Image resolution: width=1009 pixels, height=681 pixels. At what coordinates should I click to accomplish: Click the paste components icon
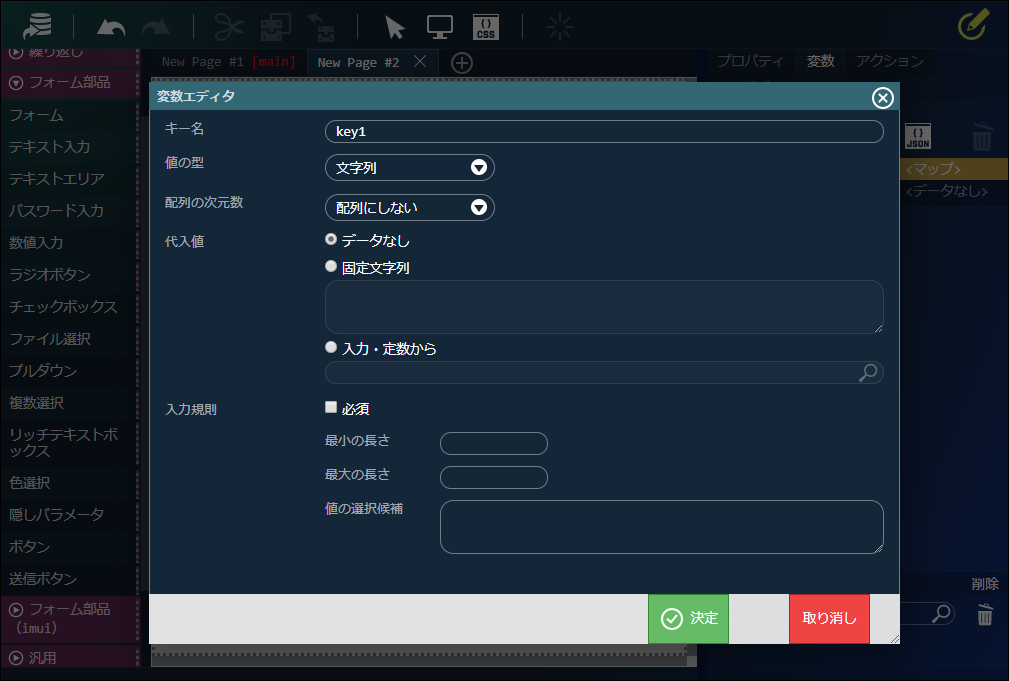(321, 27)
